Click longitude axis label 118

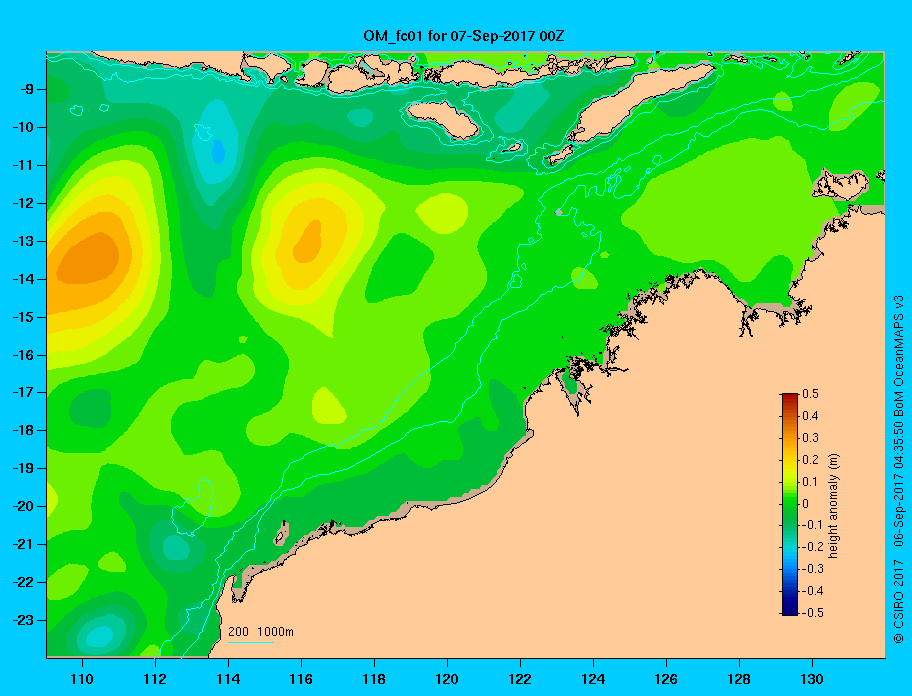(x=374, y=679)
